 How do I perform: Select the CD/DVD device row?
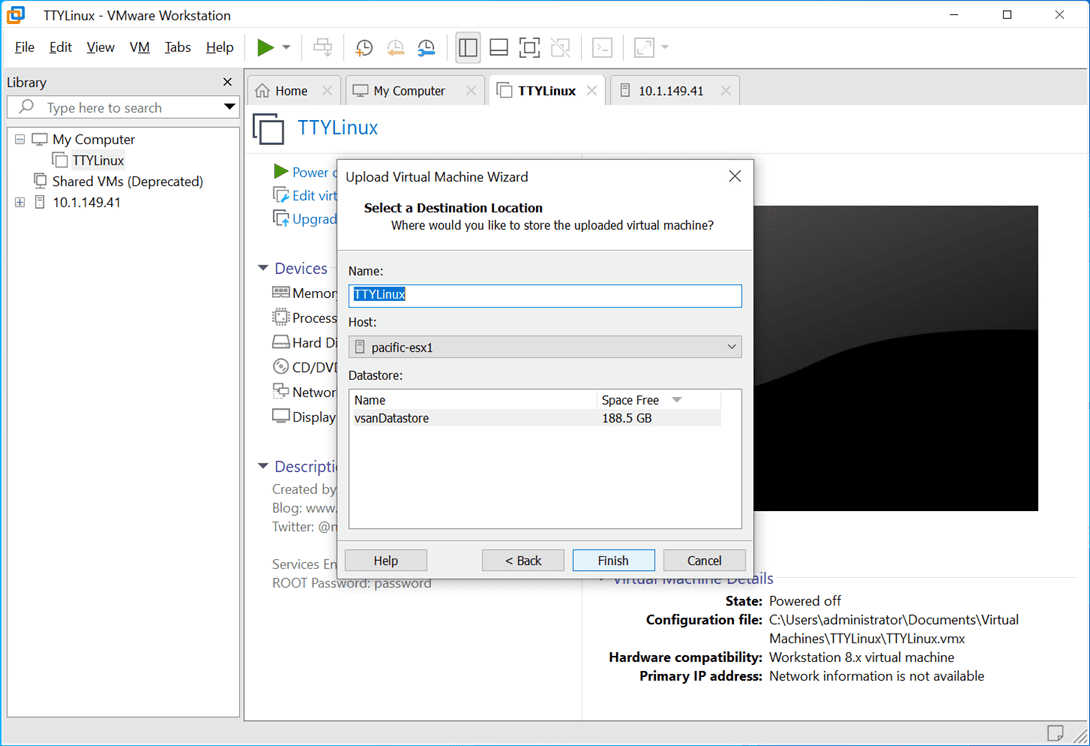(304, 367)
